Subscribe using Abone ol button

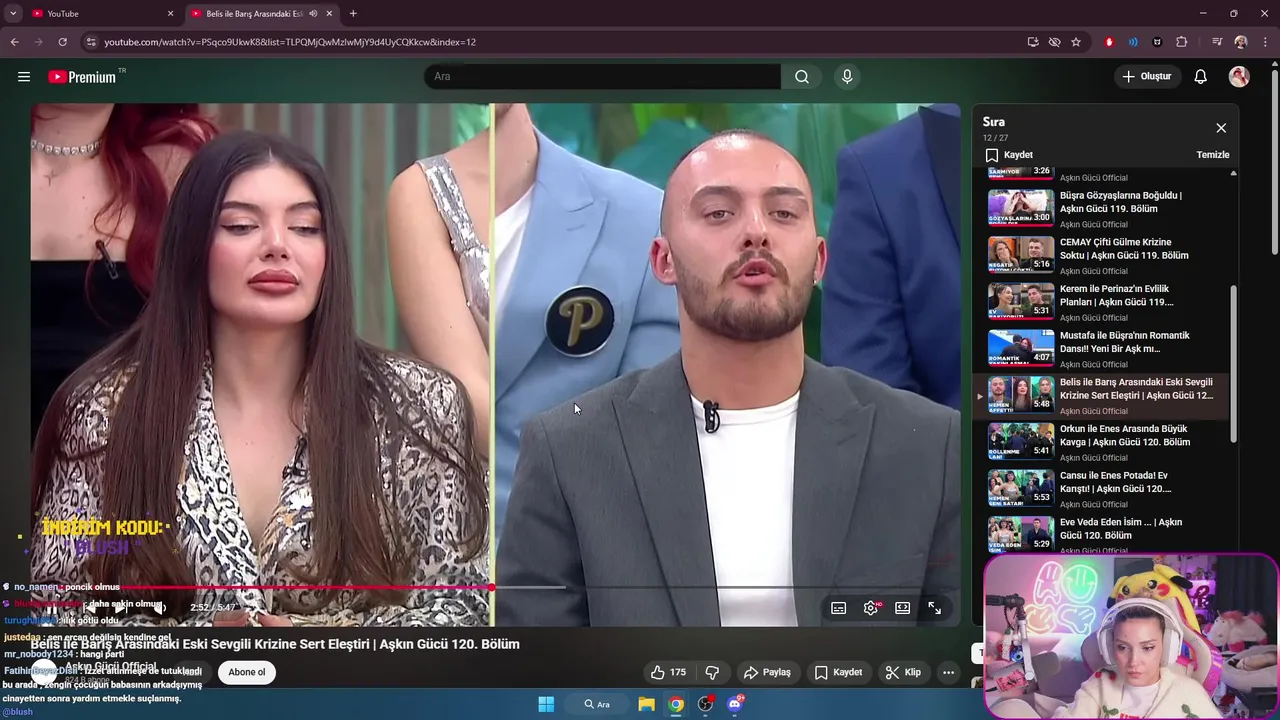pos(247,672)
